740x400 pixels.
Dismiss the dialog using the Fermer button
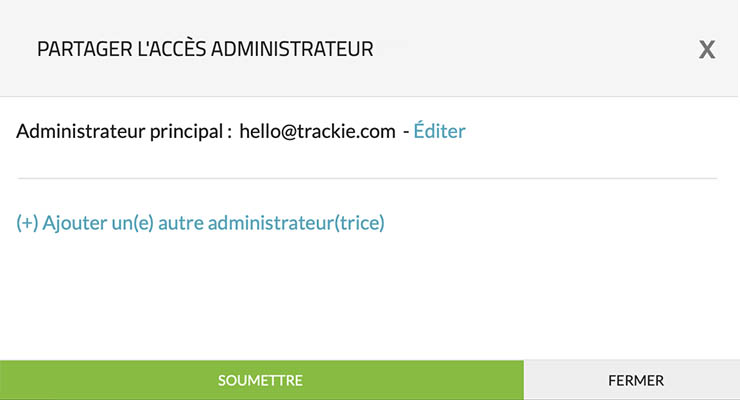click(x=635, y=380)
